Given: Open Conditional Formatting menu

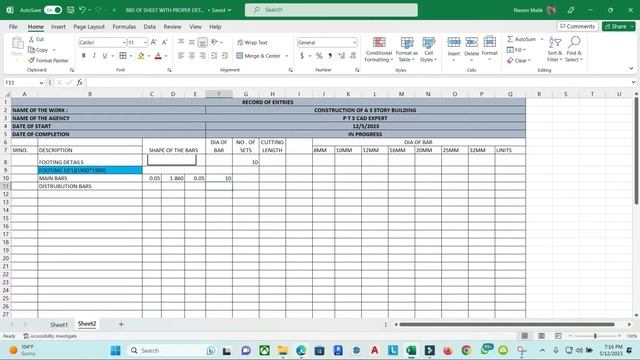Looking at the screenshot, I should 379,49.
